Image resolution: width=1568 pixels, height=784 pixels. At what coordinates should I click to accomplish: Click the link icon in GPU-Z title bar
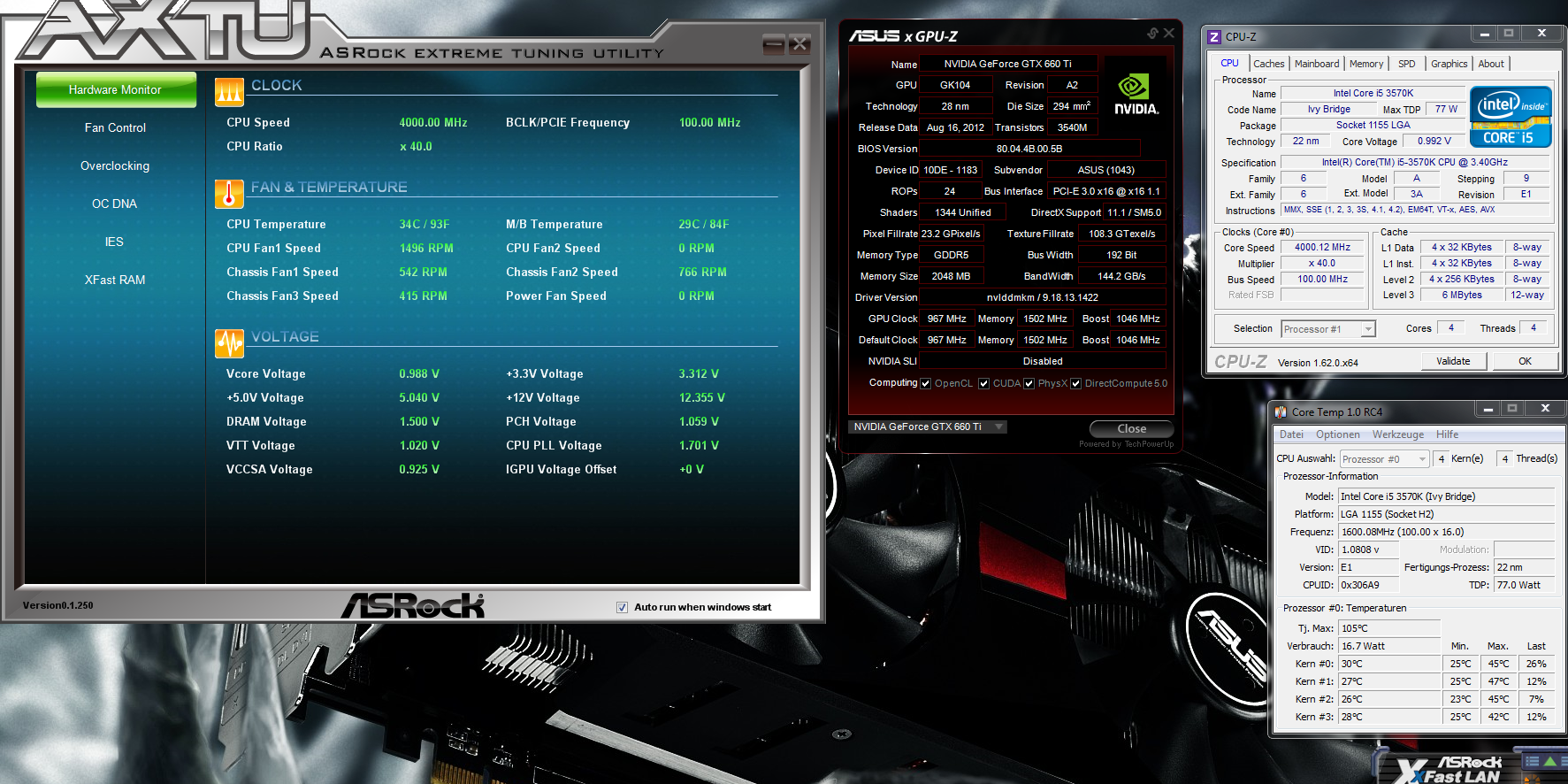(x=1152, y=34)
